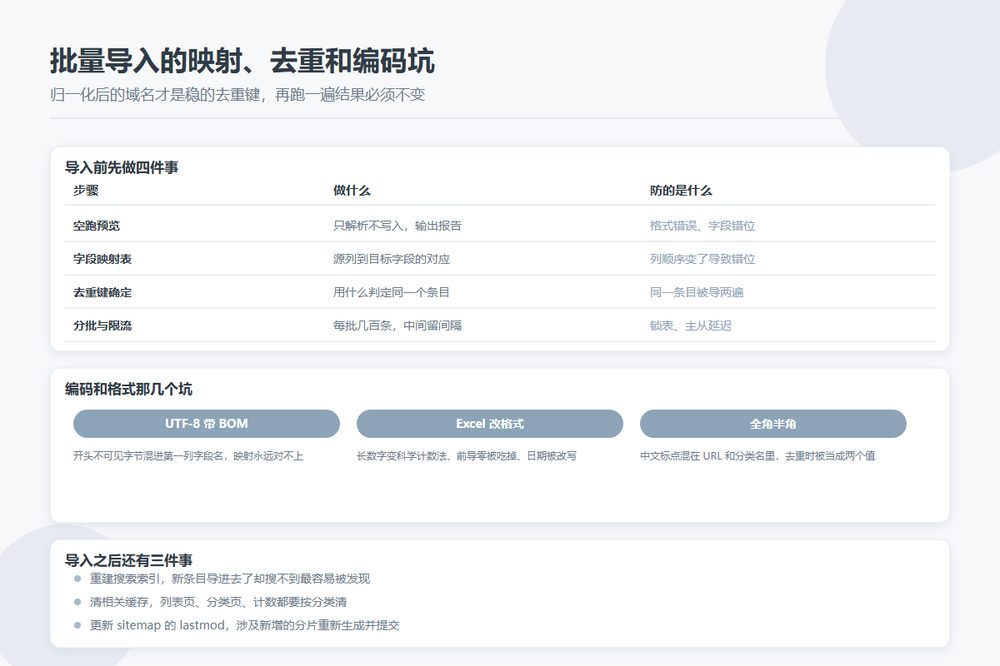The height and width of the screenshot is (666, 1000).
Task: Click the heading 导入之后还有三件事
Action: pyautogui.click(x=129, y=560)
